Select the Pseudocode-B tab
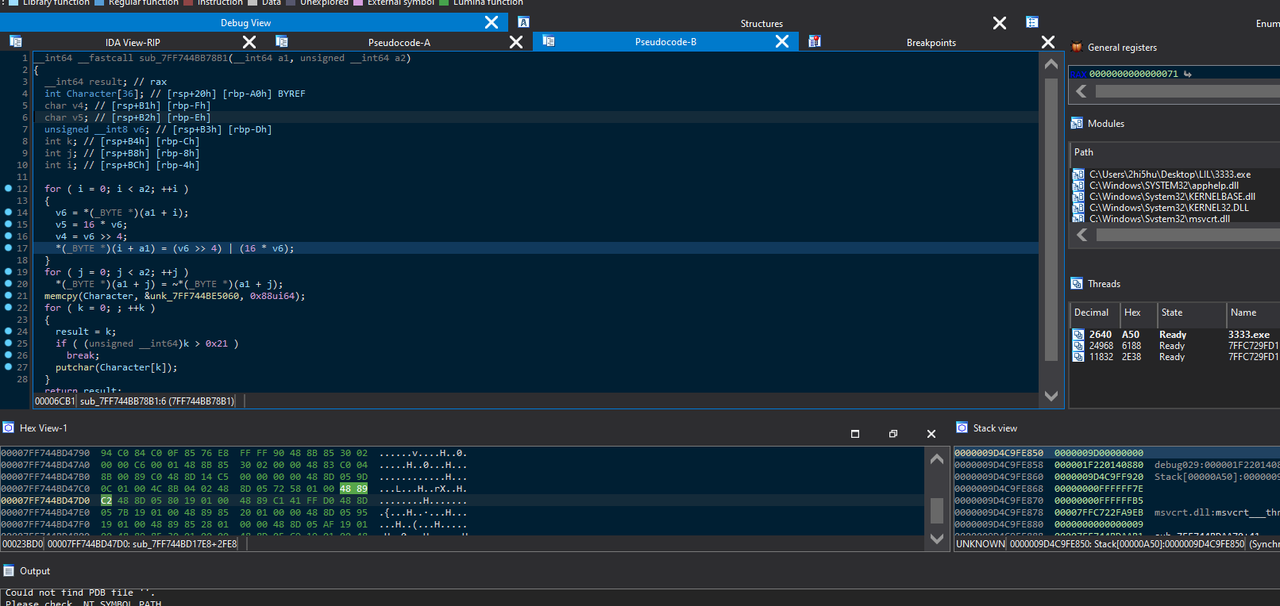 point(665,42)
